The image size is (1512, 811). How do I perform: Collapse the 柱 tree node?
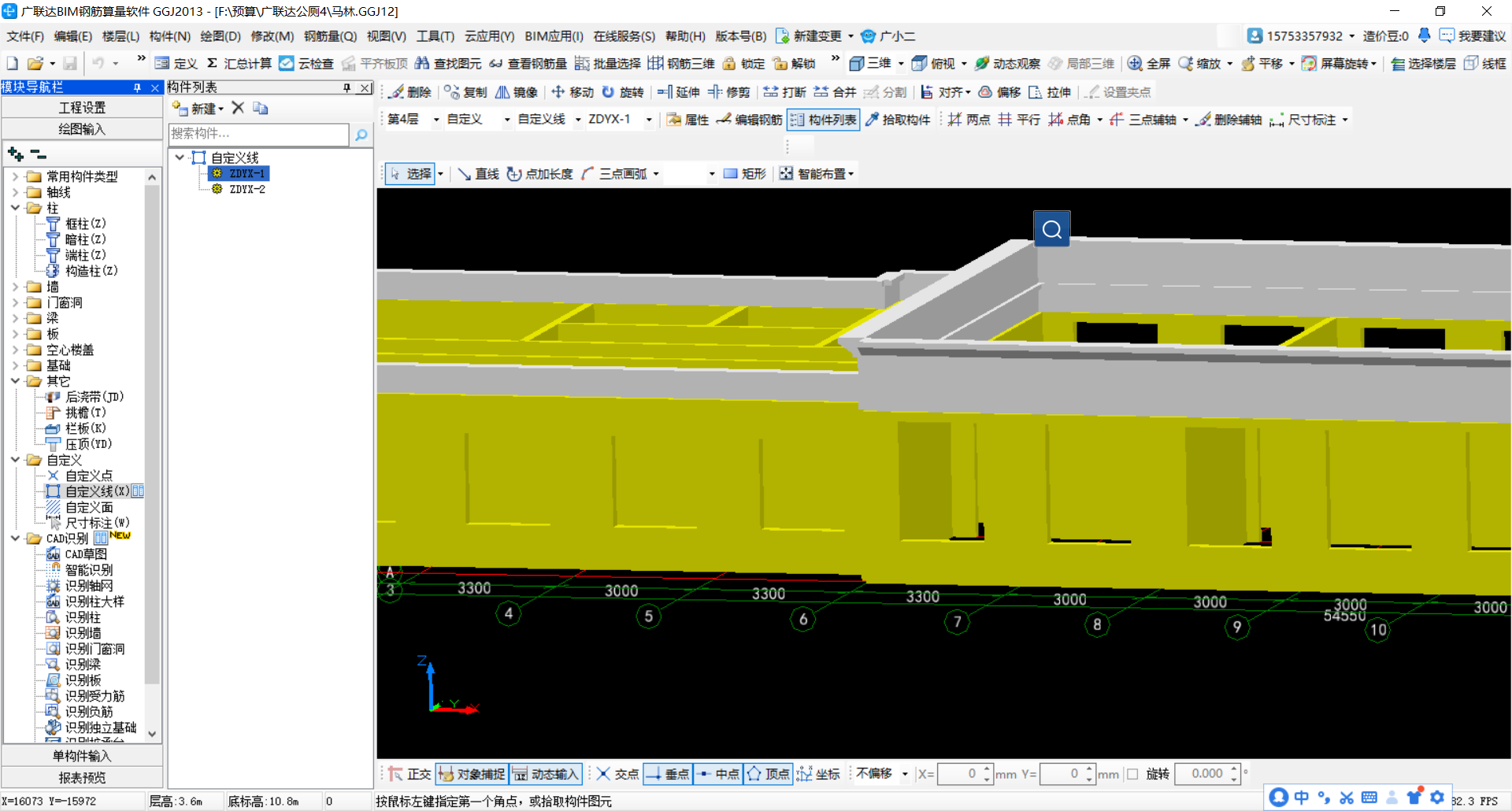pos(15,208)
